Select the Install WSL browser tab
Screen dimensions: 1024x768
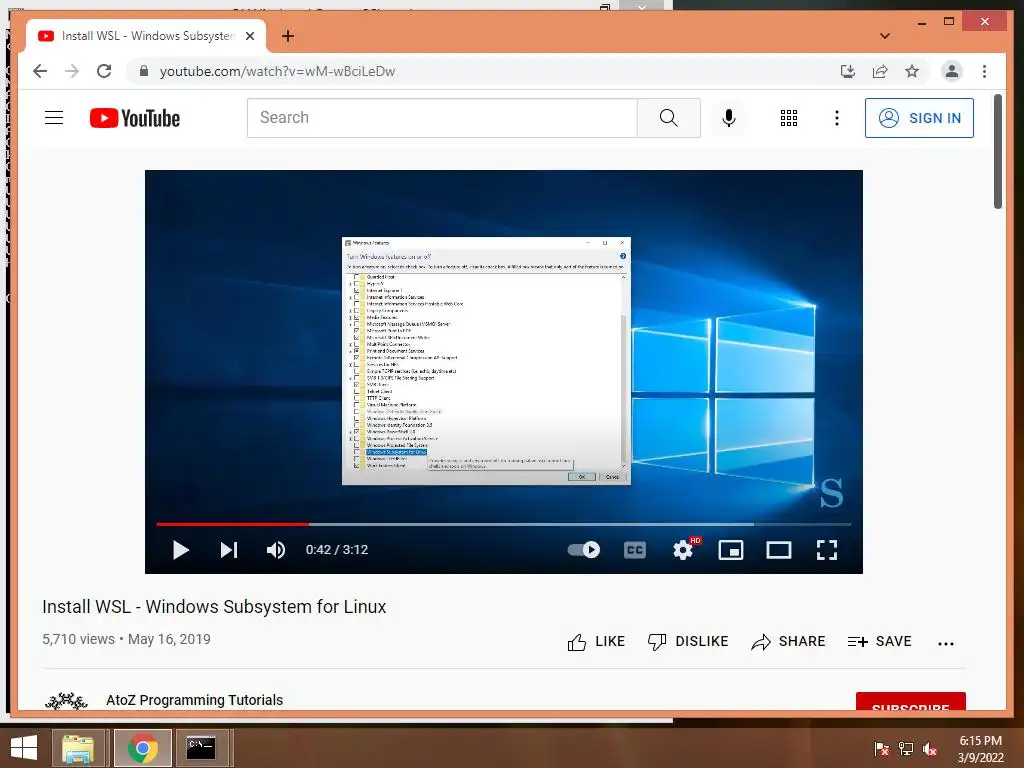(x=146, y=36)
